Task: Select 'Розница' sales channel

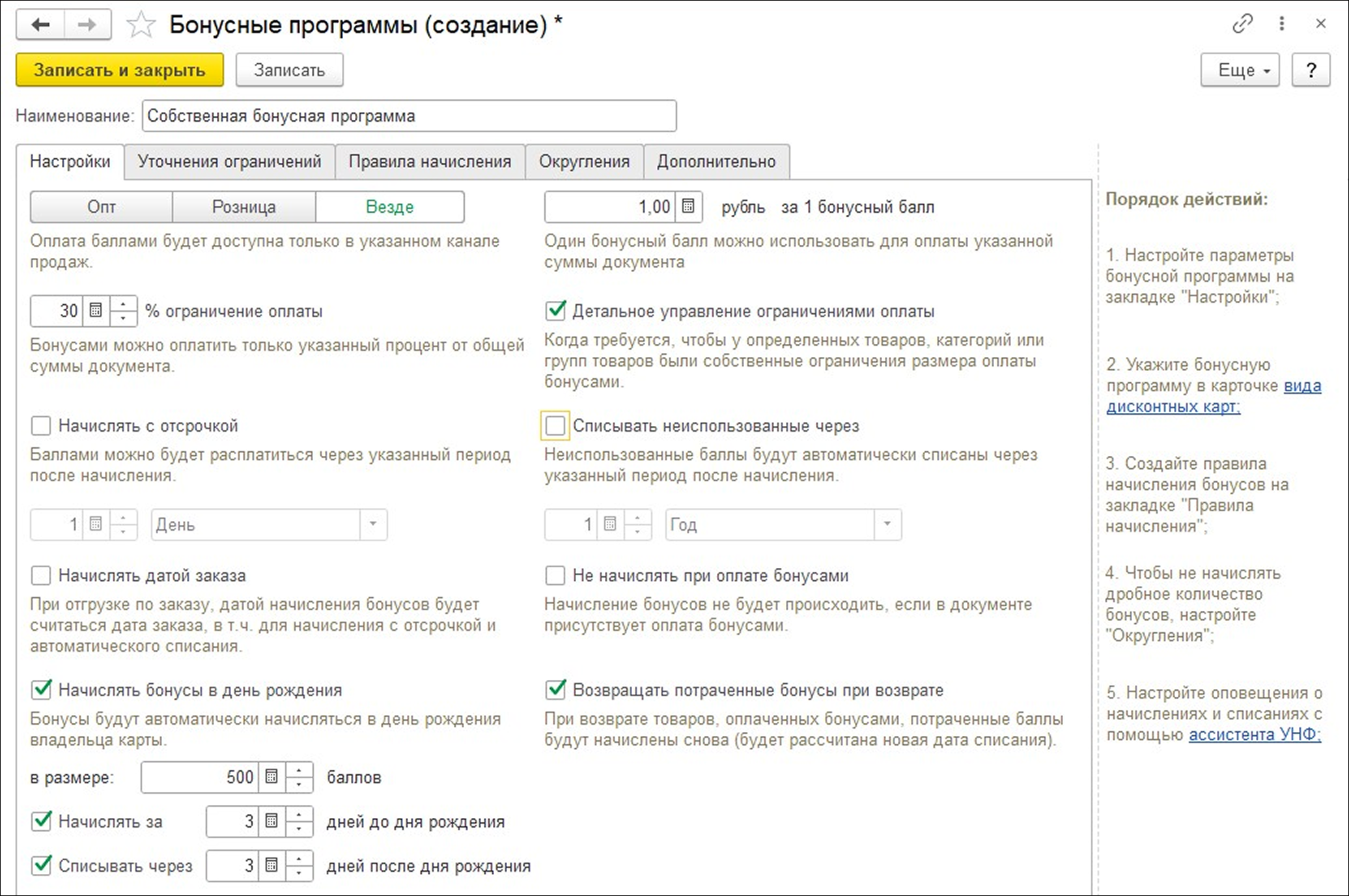Action: 243,207
